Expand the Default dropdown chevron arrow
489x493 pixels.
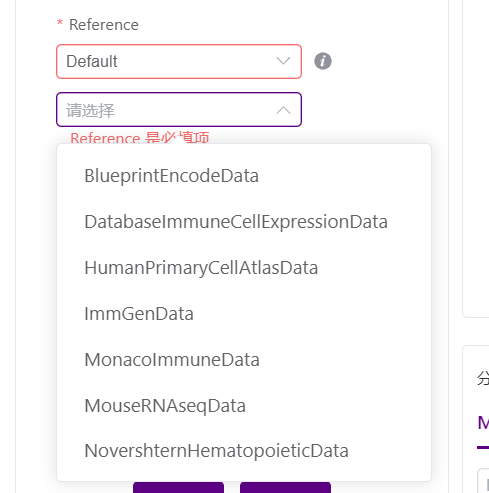click(x=283, y=61)
